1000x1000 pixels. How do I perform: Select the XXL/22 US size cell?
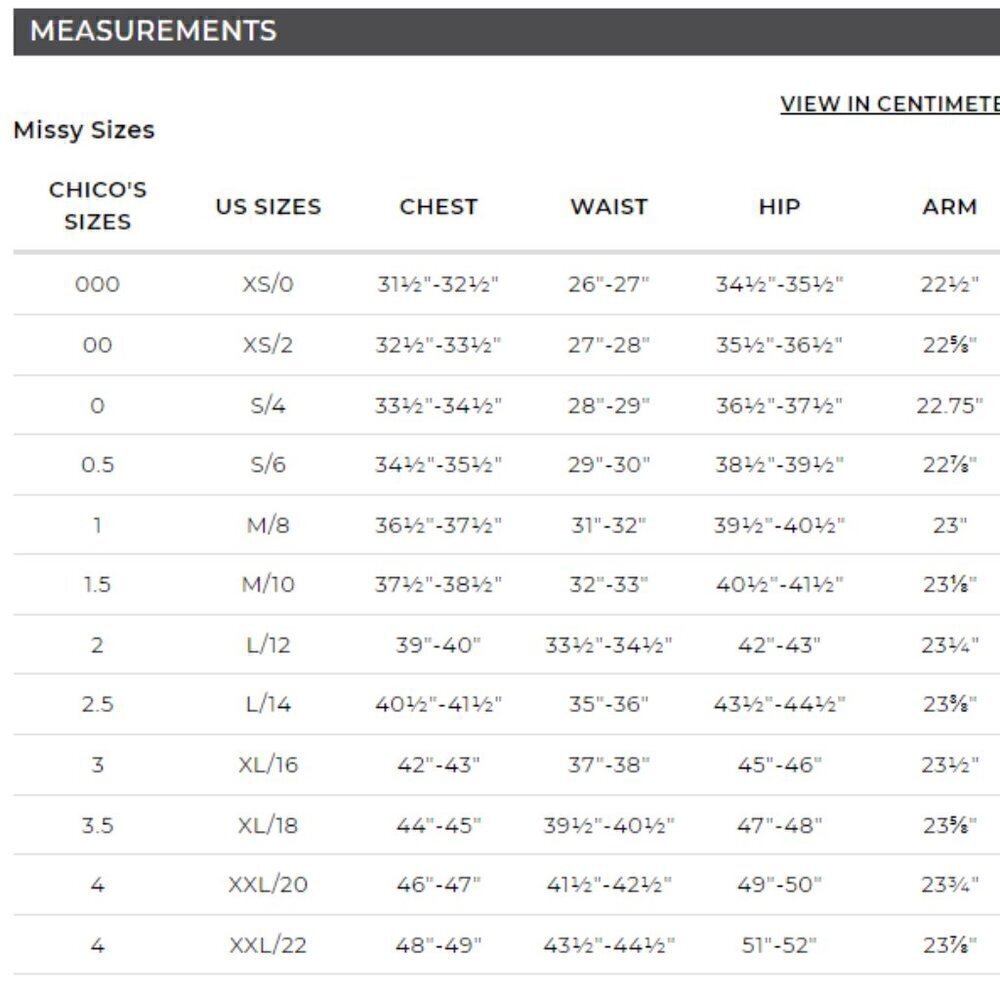coord(268,945)
